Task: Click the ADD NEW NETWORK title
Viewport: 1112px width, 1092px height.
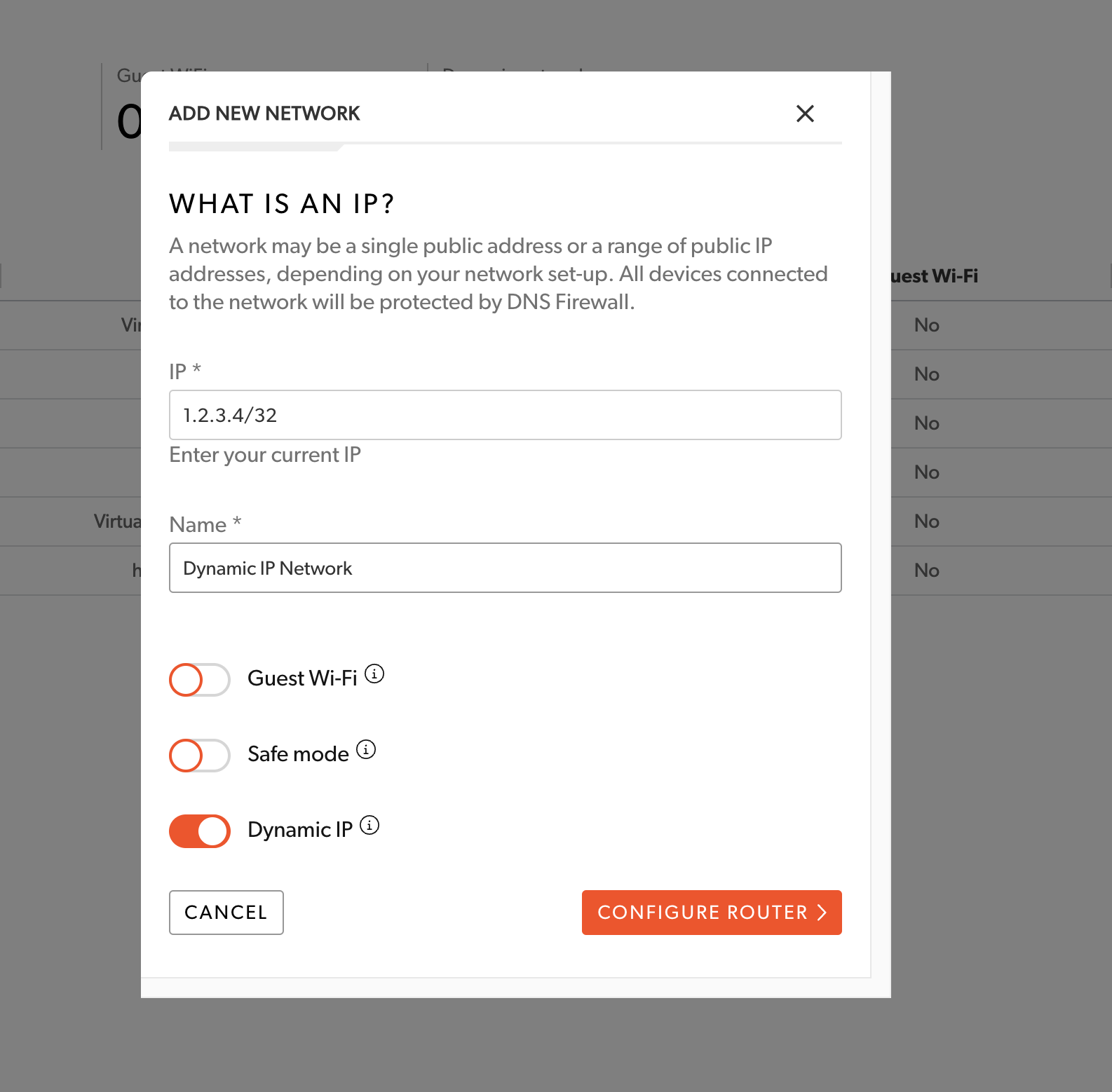Action: click(x=264, y=114)
